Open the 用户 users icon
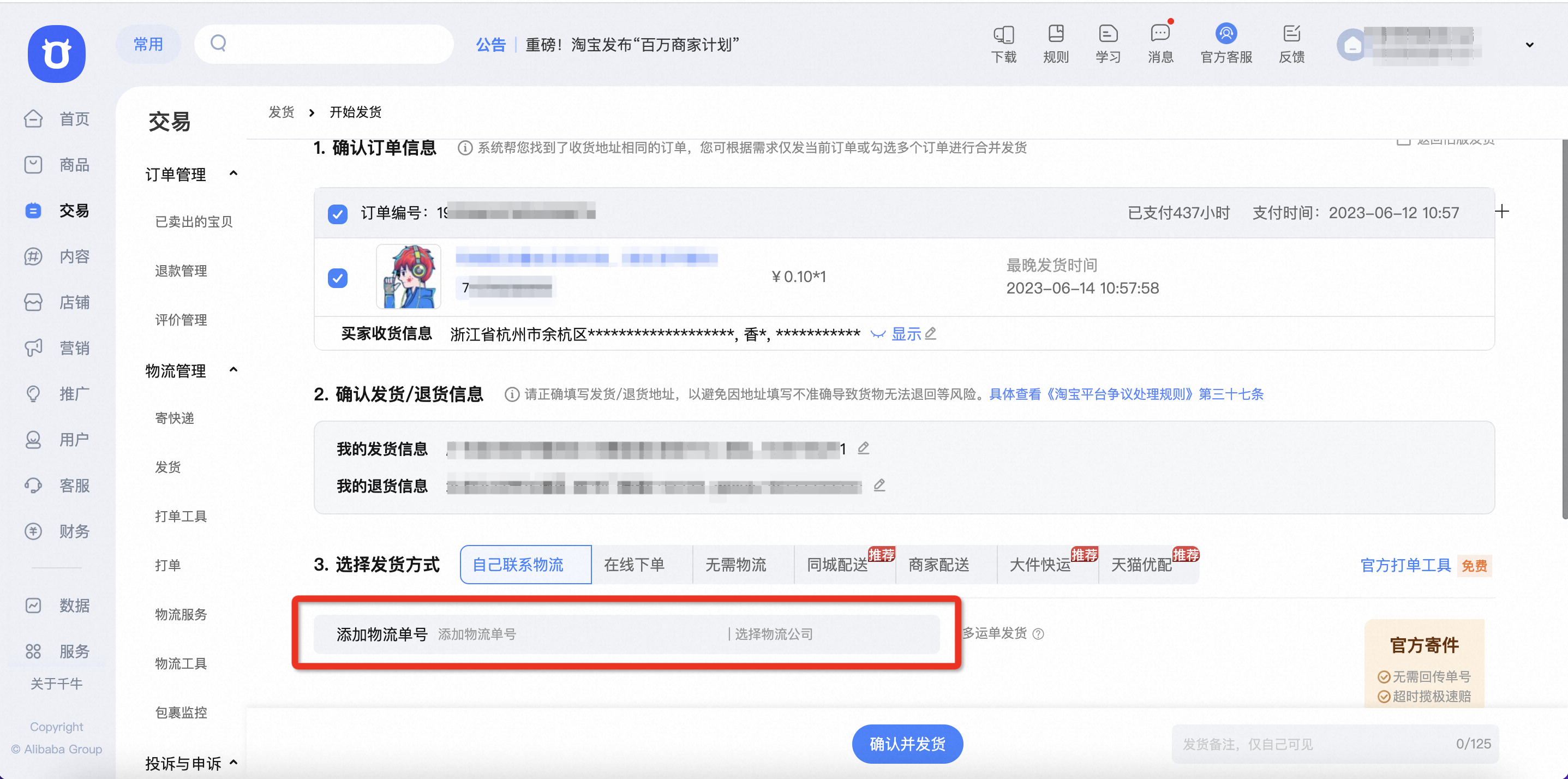The width and height of the screenshot is (1568, 779). point(33,439)
